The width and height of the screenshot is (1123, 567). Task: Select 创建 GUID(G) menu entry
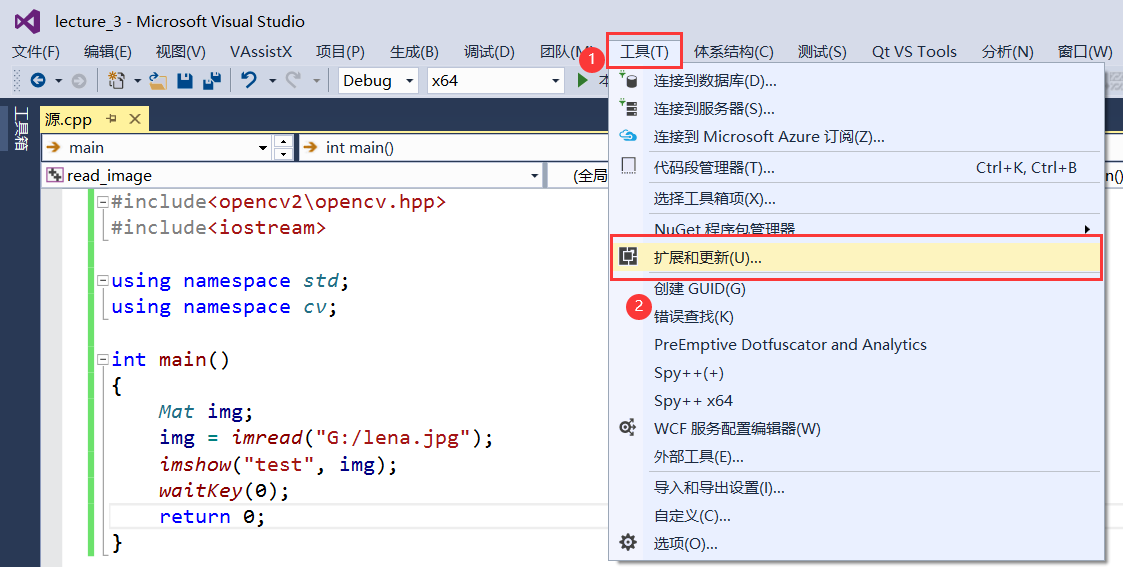pos(856,289)
